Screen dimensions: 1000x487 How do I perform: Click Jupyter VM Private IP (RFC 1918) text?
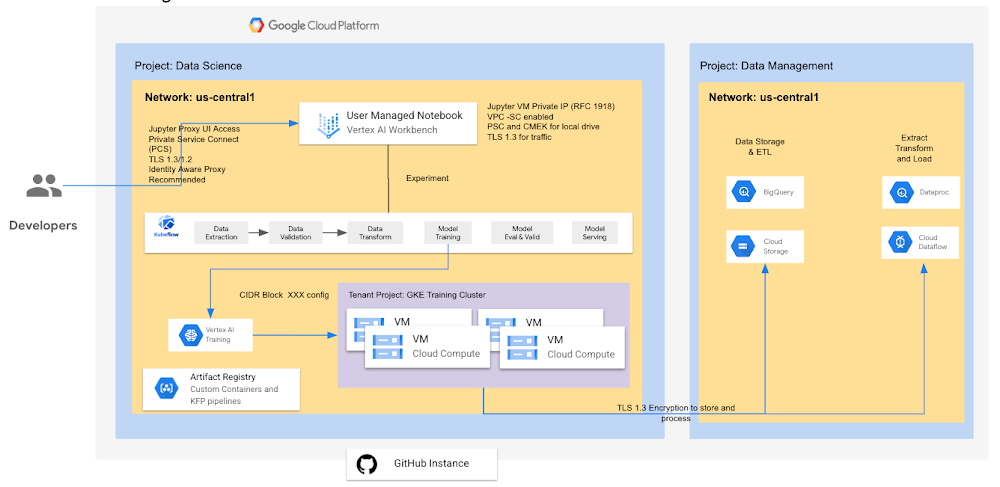(x=550, y=106)
